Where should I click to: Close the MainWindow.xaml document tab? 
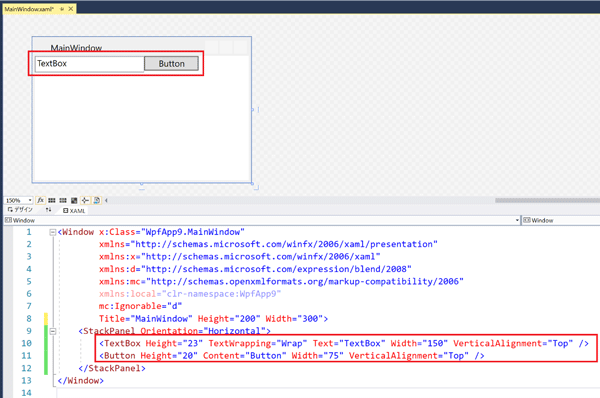tap(71, 8)
